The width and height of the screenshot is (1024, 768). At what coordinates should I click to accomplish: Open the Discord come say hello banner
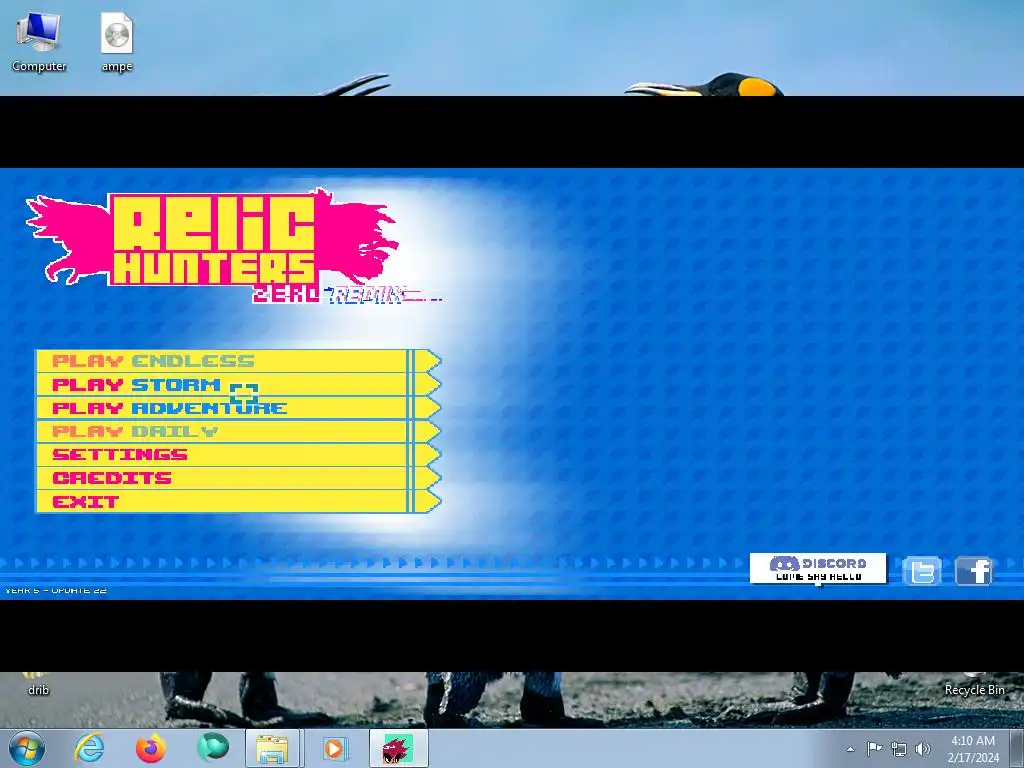coord(818,568)
